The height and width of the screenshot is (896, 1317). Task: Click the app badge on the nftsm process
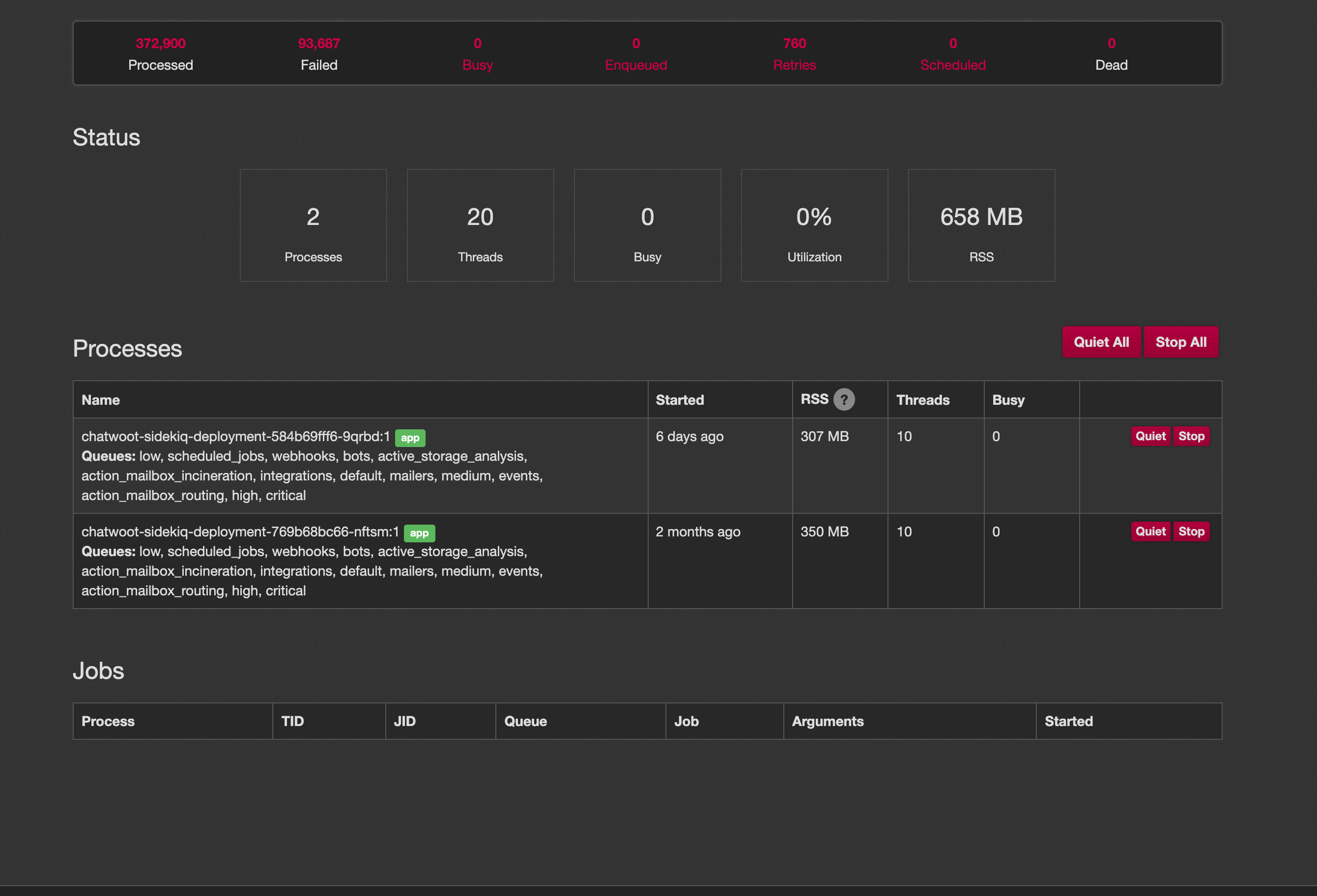[x=419, y=532]
